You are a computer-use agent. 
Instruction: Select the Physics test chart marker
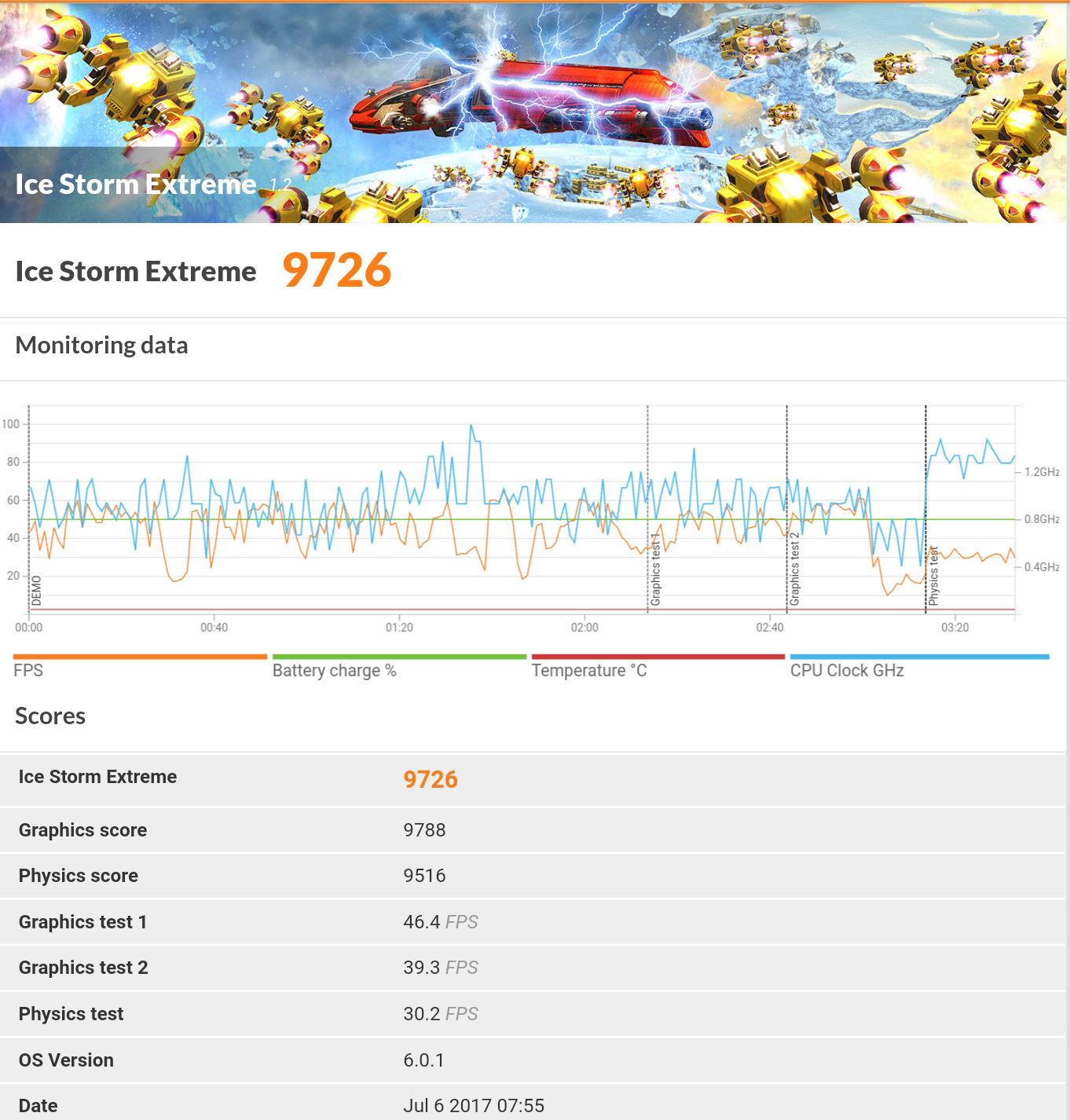tap(933, 576)
